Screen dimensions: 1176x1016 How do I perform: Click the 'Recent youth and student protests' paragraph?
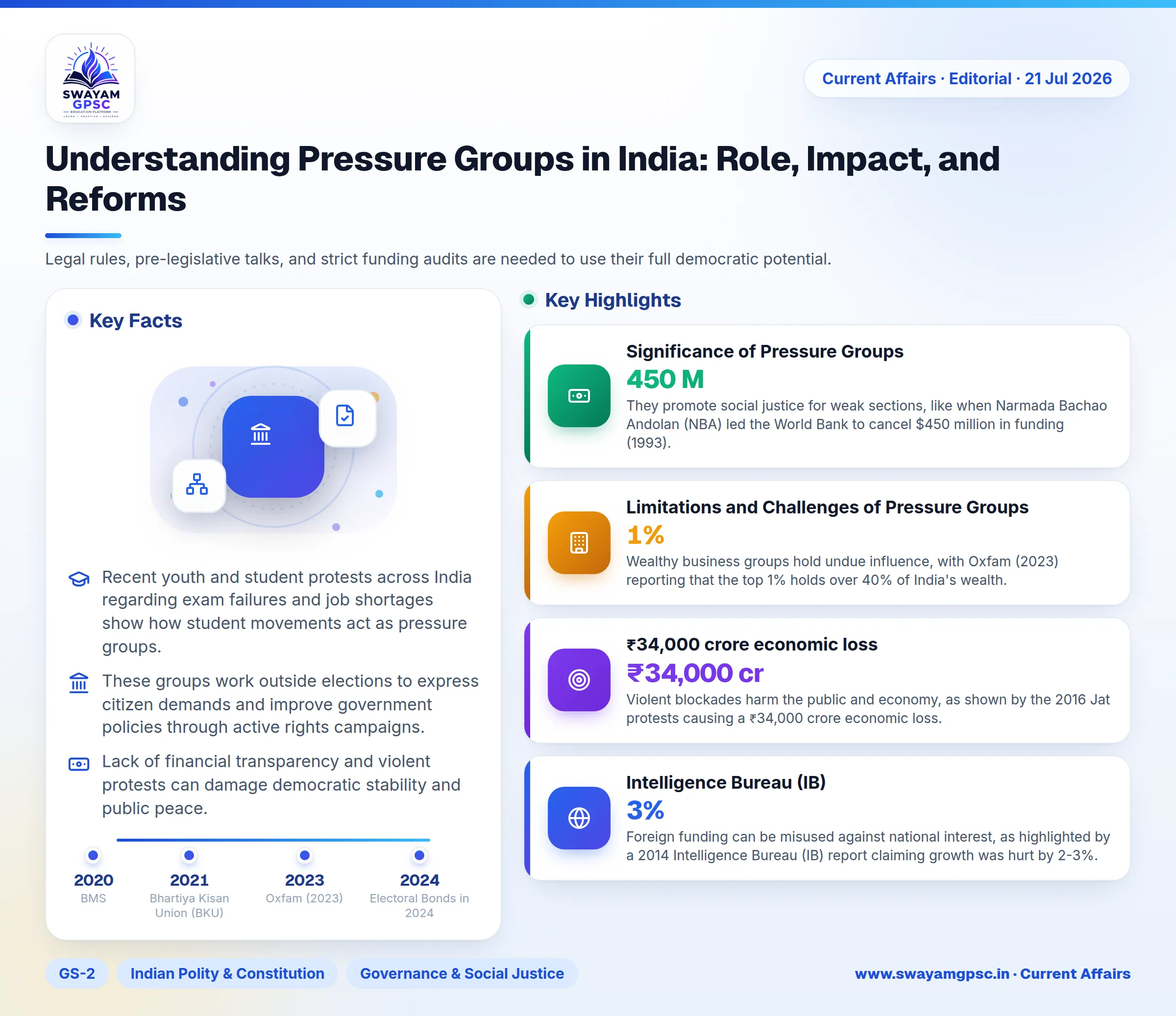pyautogui.click(x=287, y=611)
